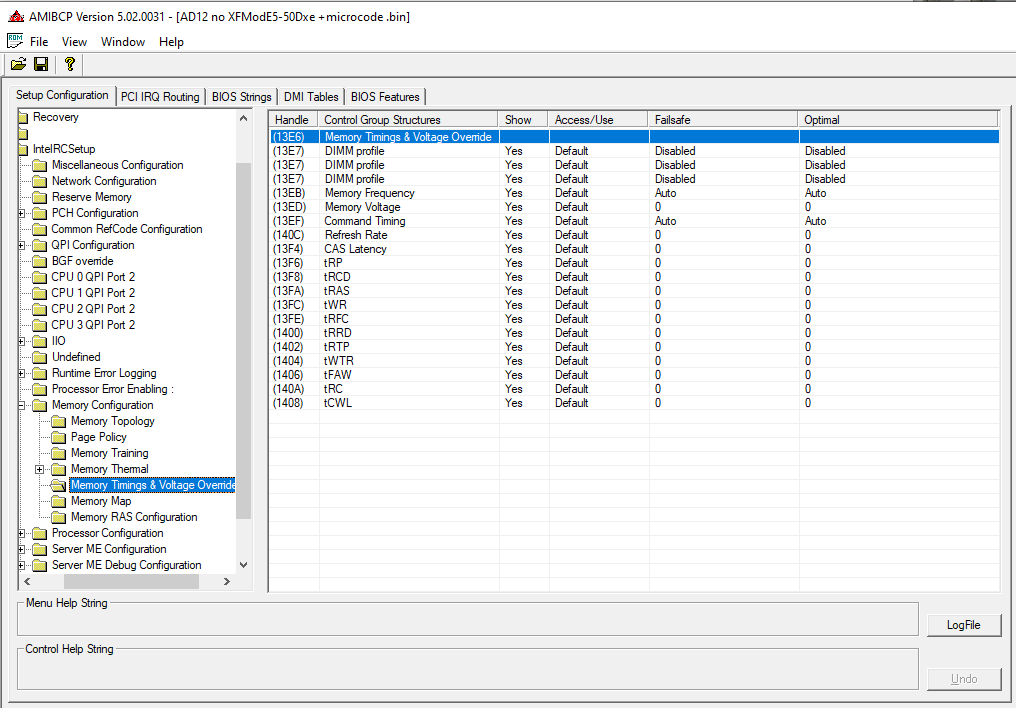Screen dimensions: 1016x708
Task: Open help with the question mark icon
Action: coord(69,64)
